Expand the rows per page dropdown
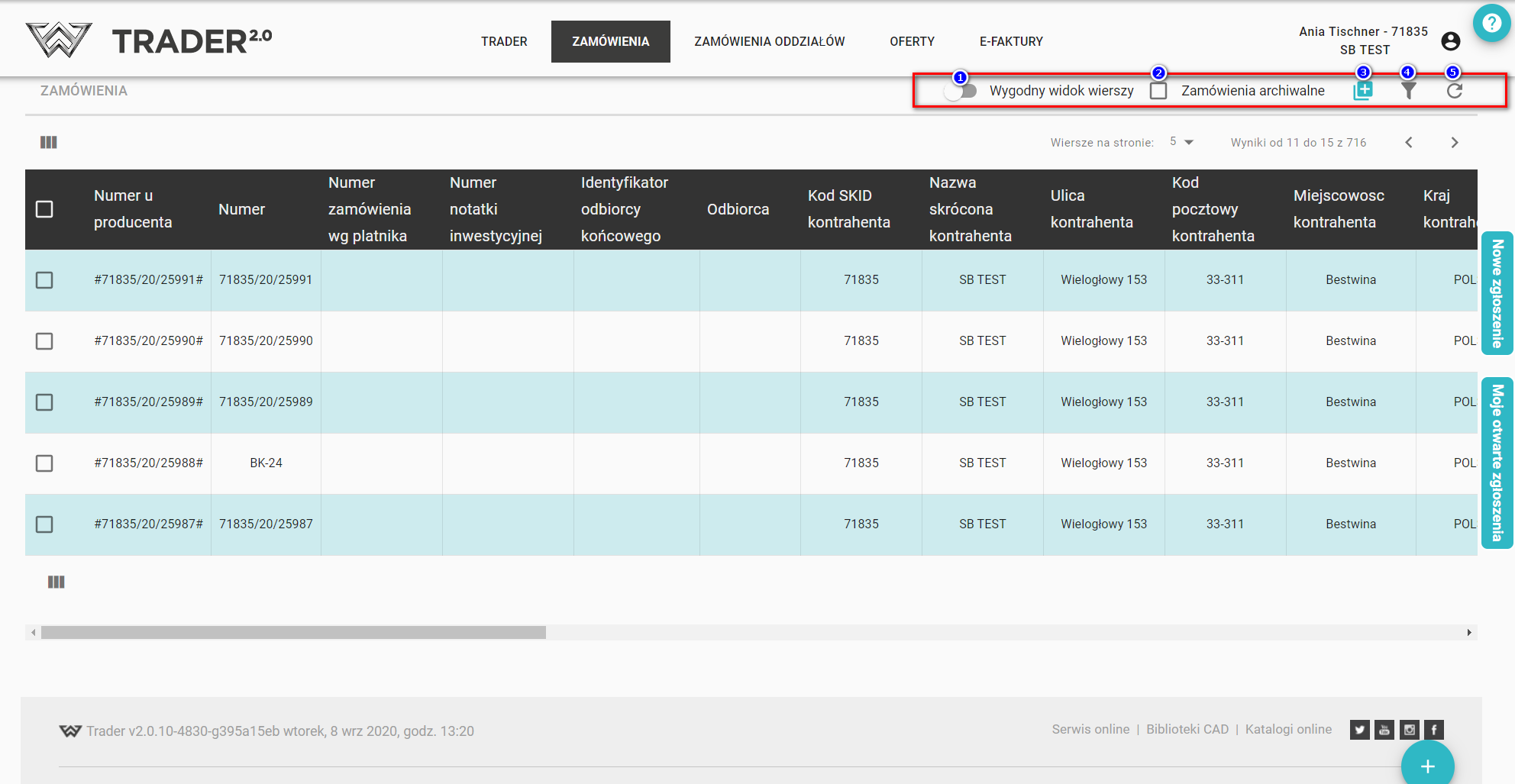 tap(1181, 142)
